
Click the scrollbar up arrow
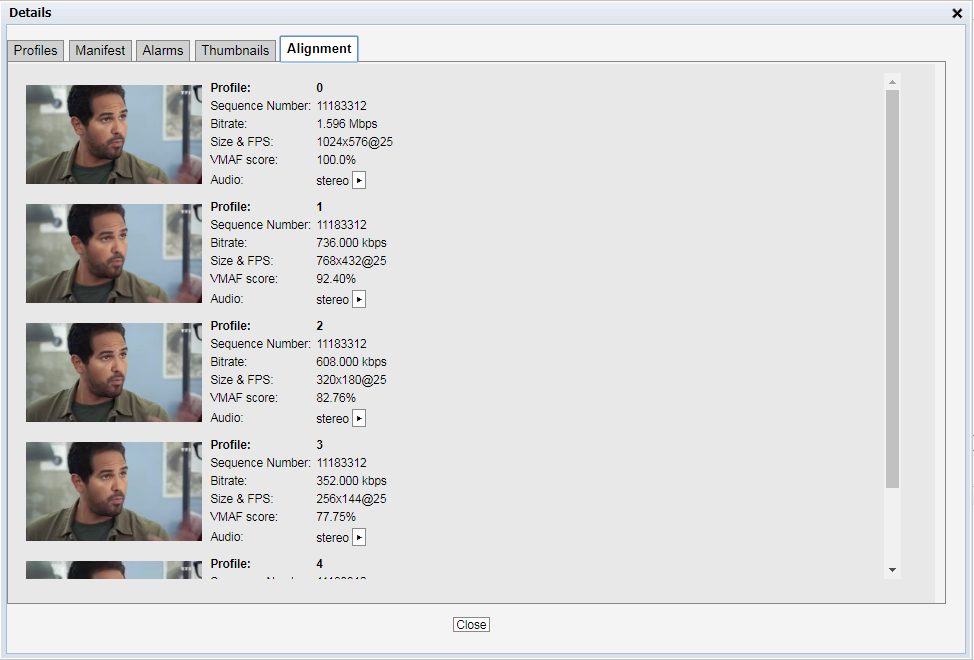pyautogui.click(x=893, y=82)
